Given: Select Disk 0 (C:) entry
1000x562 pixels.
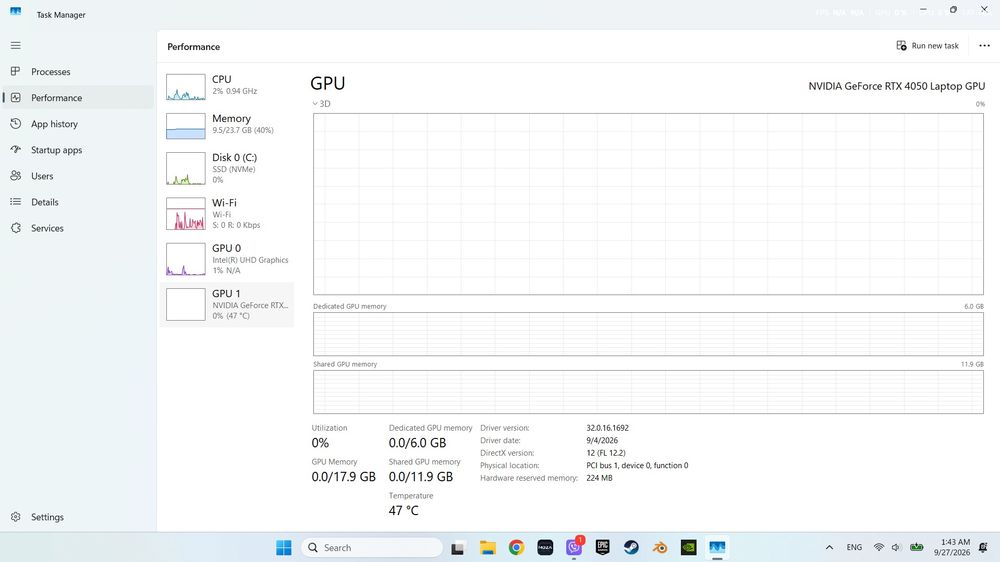Looking at the screenshot, I should [226, 168].
